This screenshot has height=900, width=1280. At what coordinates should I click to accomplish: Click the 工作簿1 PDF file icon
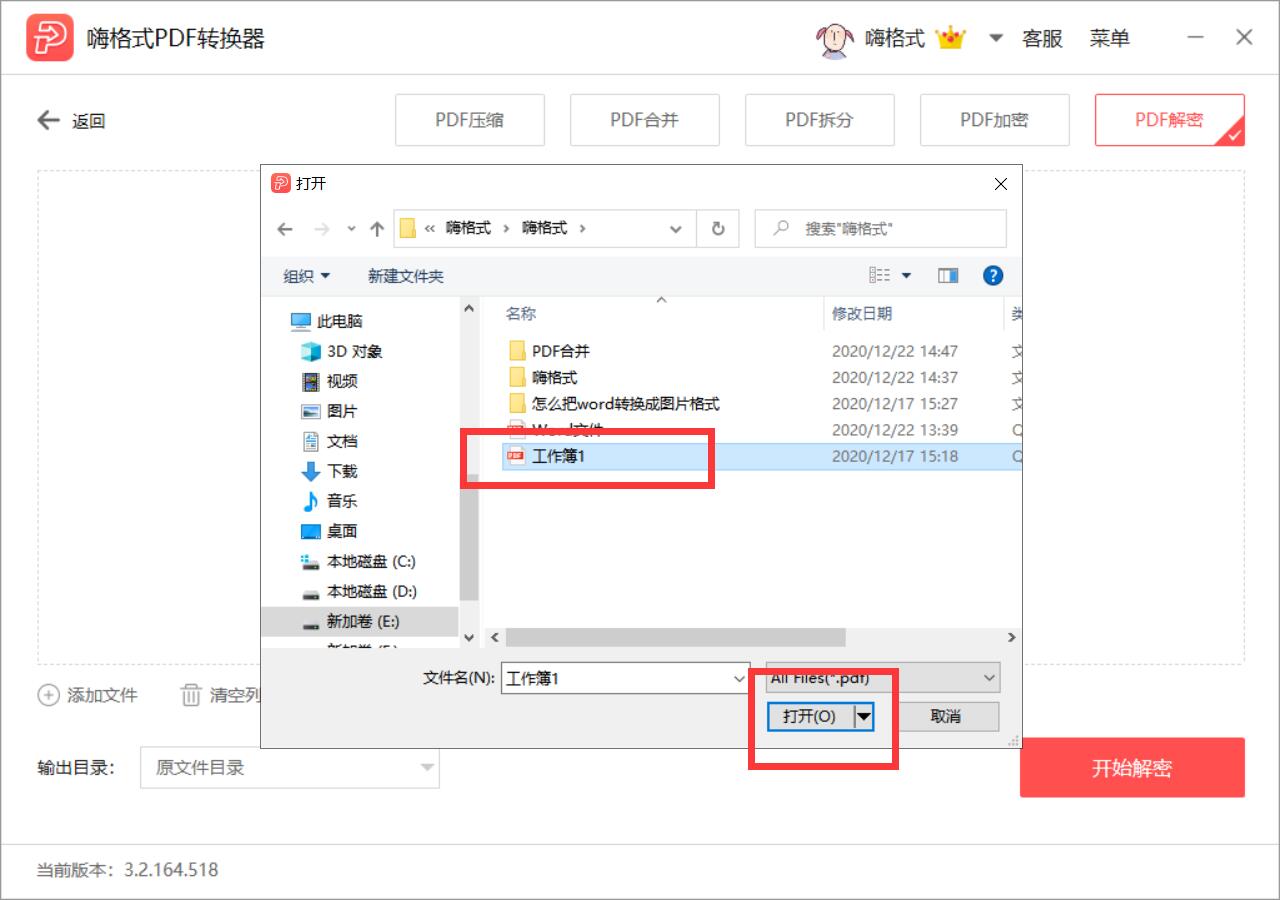[x=516, y=456]
